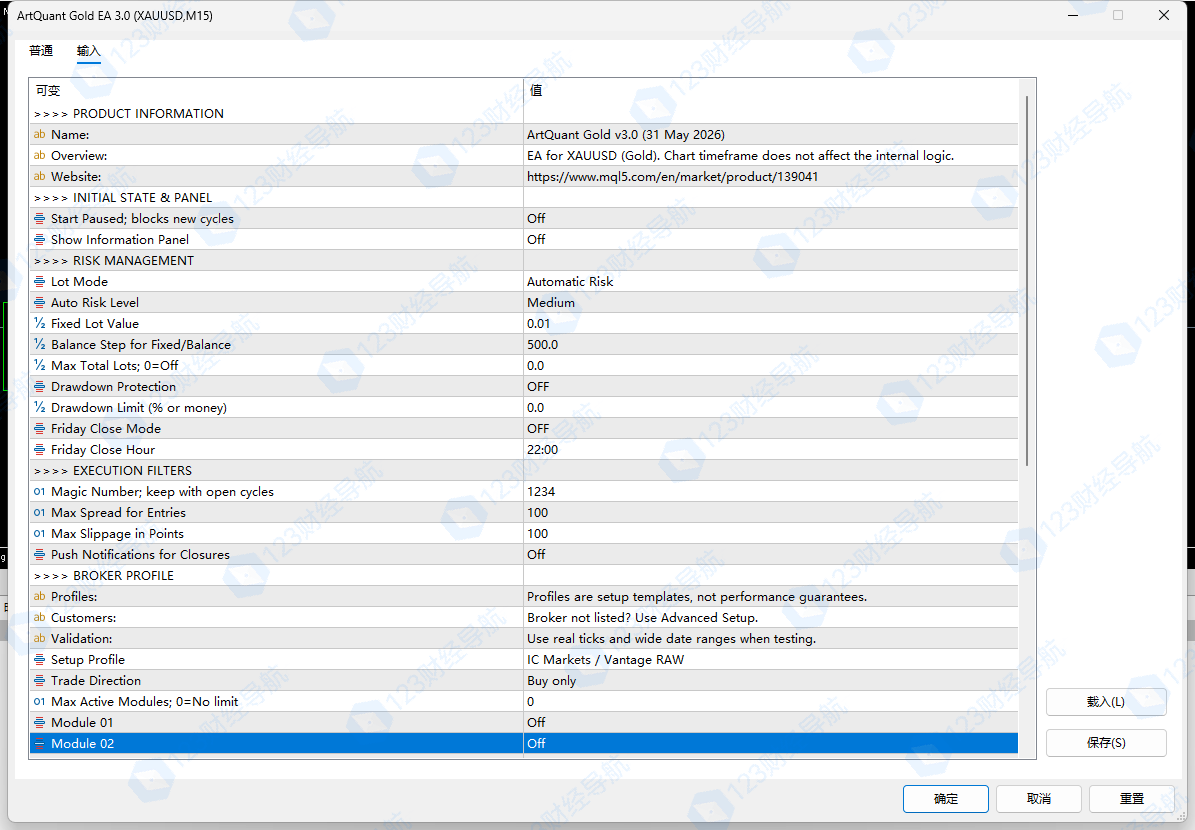Click the ab icon next to Website:
This screenshot has height=830, width=1195.
tap(40, 176)
